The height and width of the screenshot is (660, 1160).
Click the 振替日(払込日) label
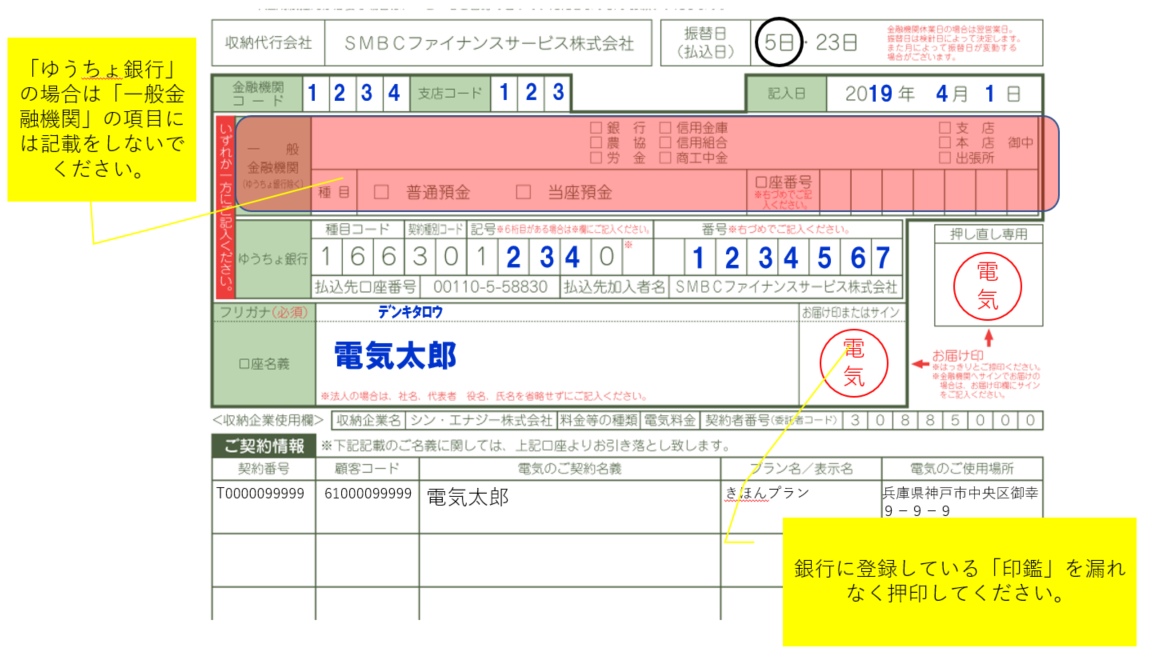[706, 43]
